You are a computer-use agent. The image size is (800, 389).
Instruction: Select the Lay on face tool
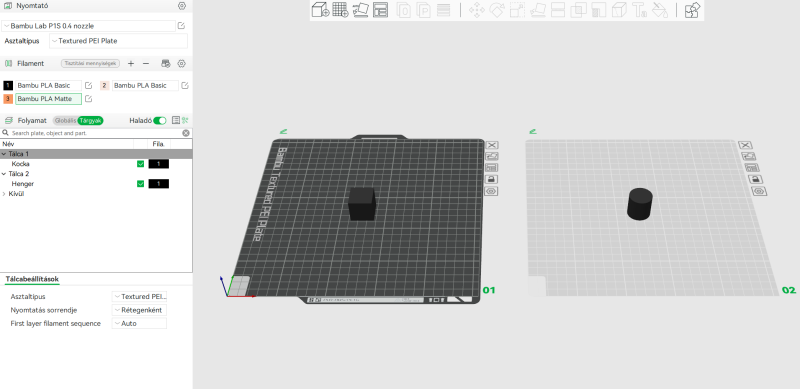pyautogui.click(x=538, y=10)
